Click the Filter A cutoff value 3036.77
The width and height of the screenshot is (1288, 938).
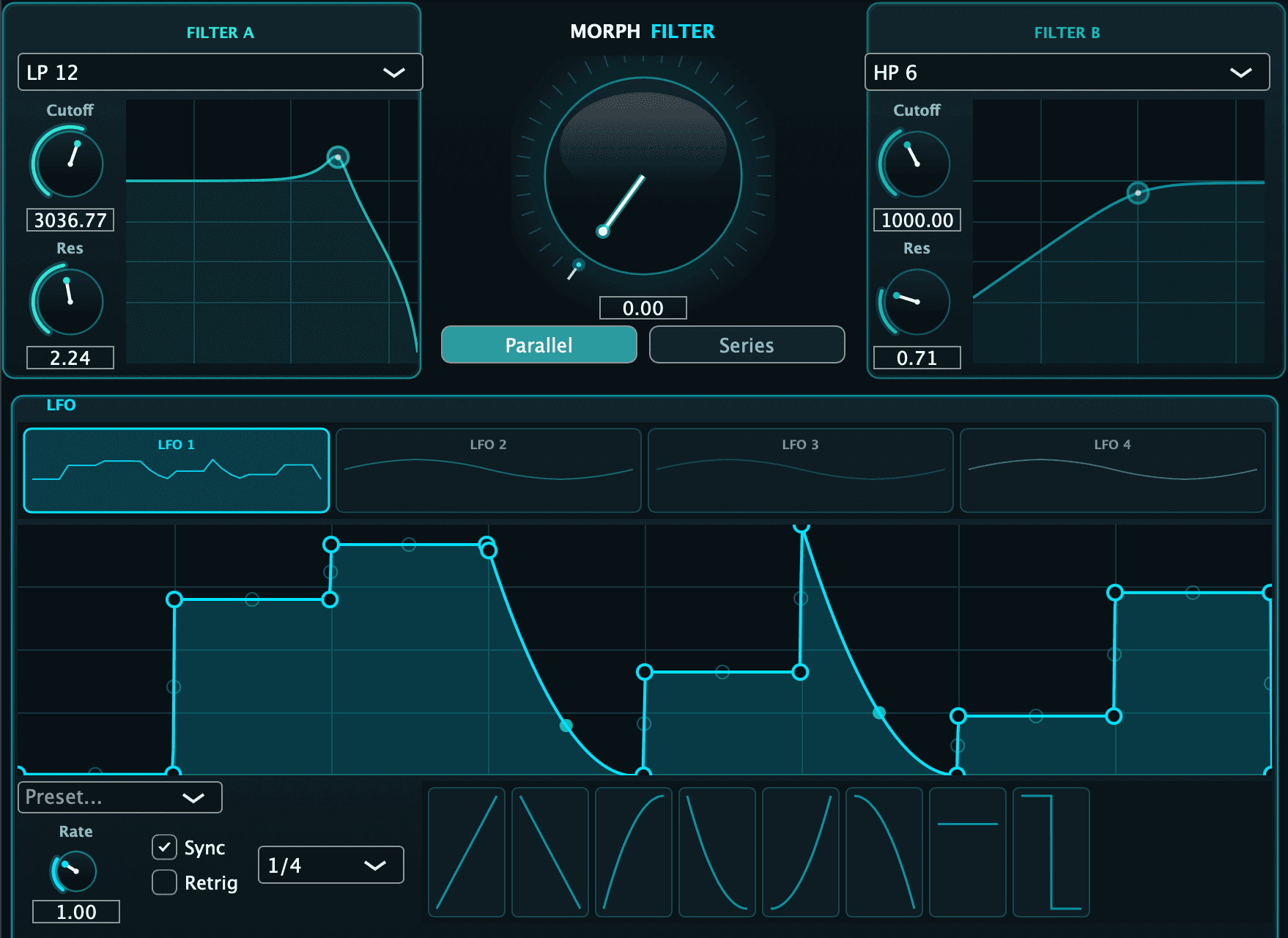pyautogui.click(x=70, y=220)
